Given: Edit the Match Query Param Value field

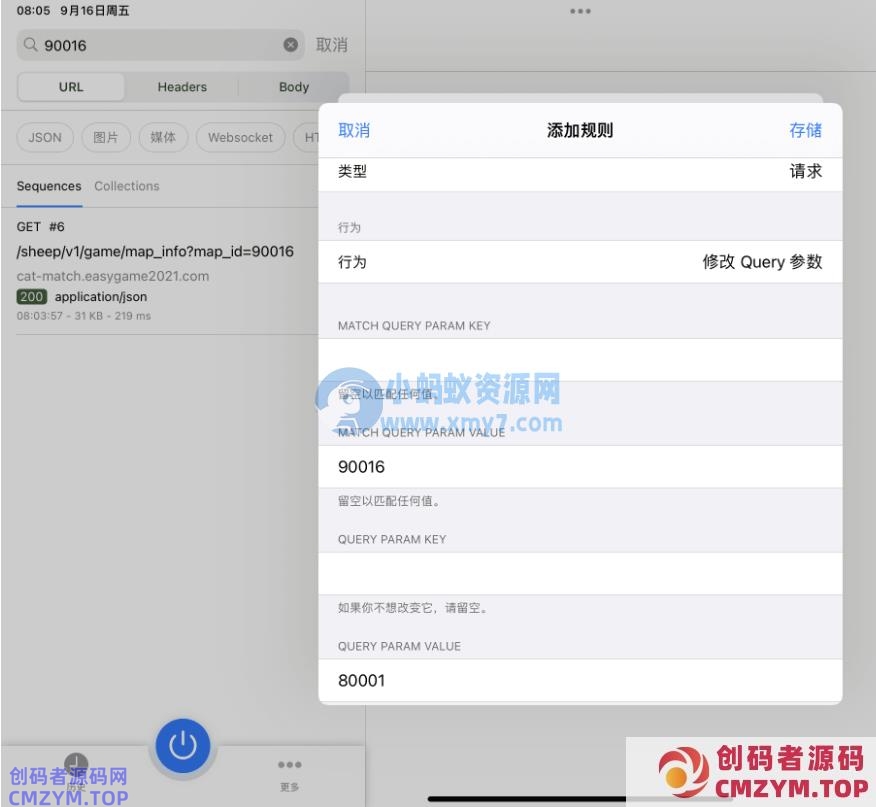Looking at the screenshot, I should [x=580, y=467].
